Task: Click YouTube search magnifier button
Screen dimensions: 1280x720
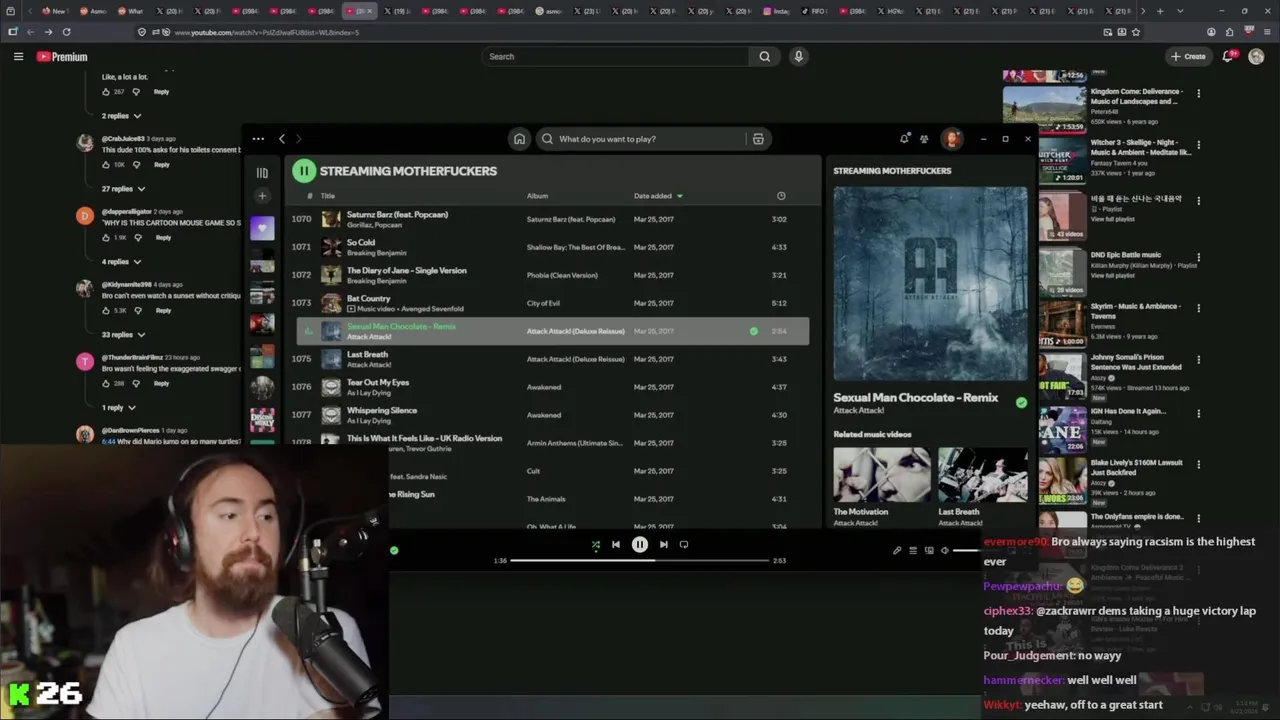Action: 765,57
